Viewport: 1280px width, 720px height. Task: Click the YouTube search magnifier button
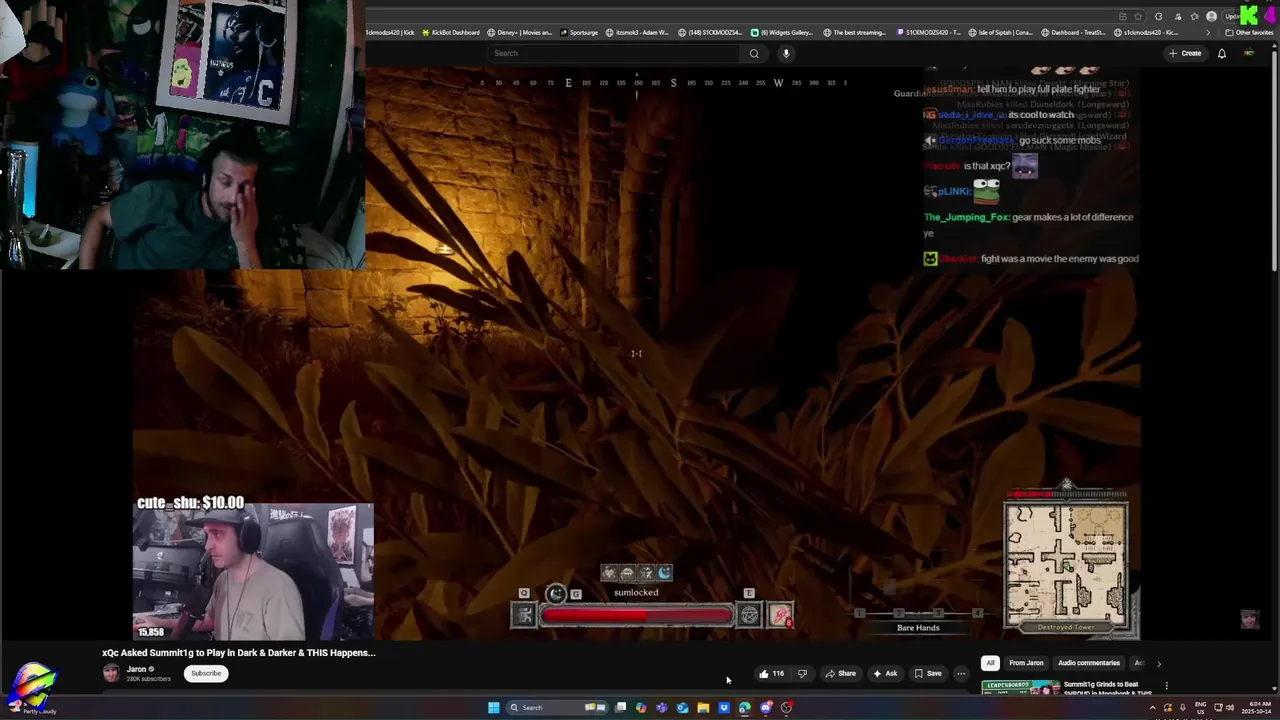[x=754, y=53]
